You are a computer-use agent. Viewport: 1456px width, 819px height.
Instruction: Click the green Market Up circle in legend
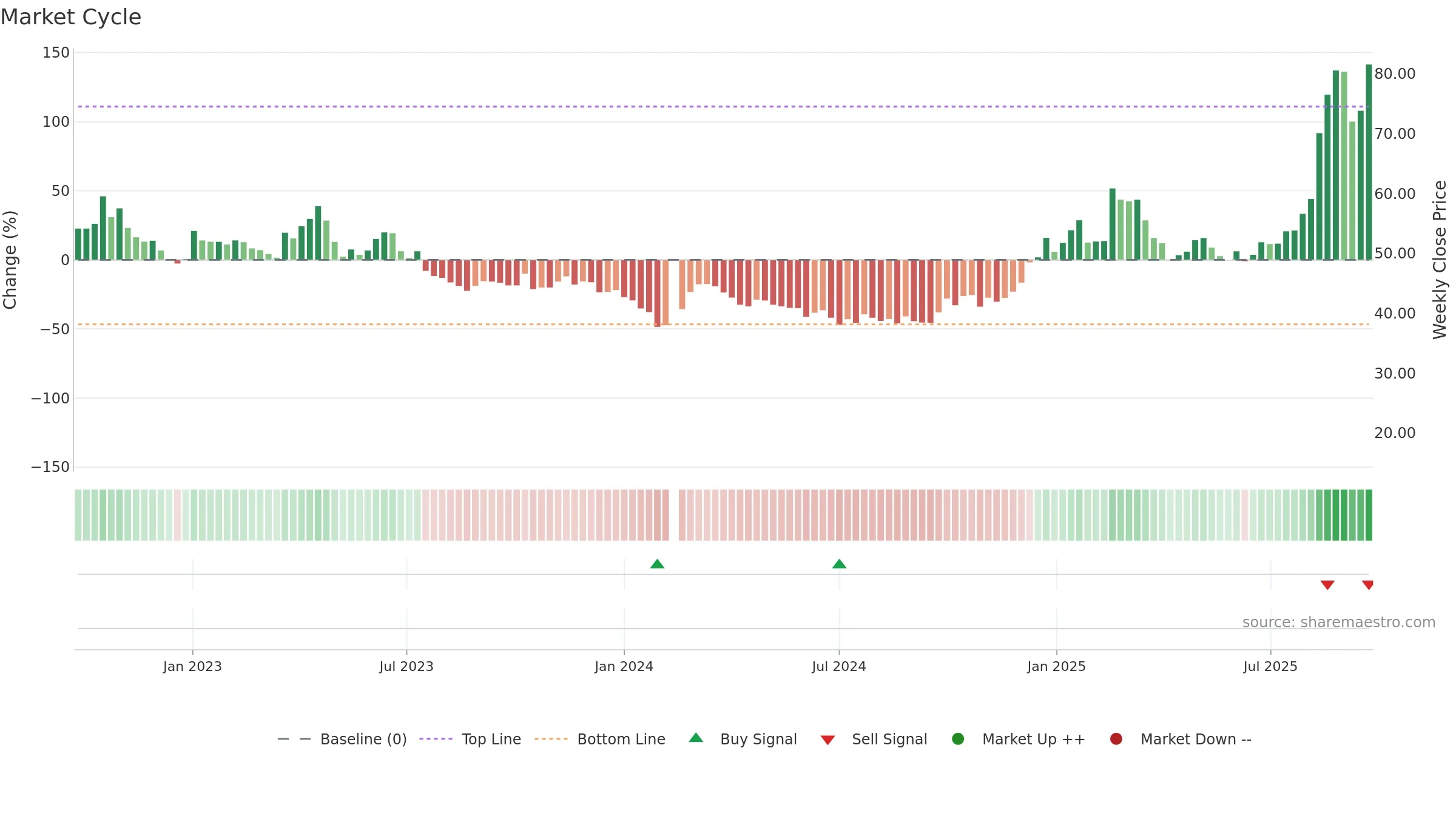[958, 738]
